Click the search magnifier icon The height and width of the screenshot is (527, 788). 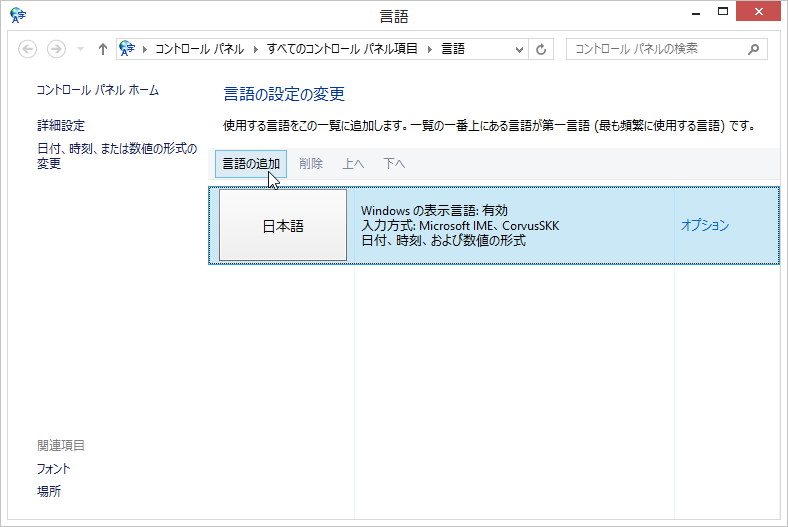tap(753, 49)
